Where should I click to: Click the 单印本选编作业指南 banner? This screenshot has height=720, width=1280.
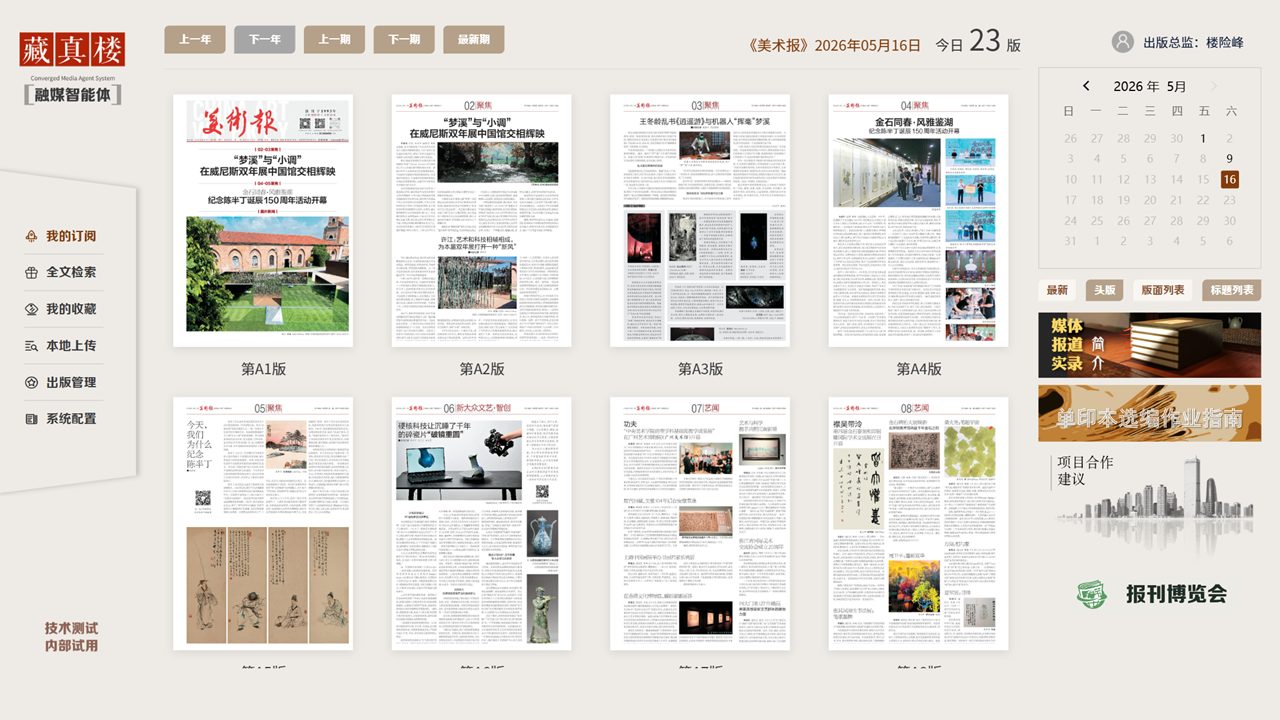click(x=1149, y=413)
